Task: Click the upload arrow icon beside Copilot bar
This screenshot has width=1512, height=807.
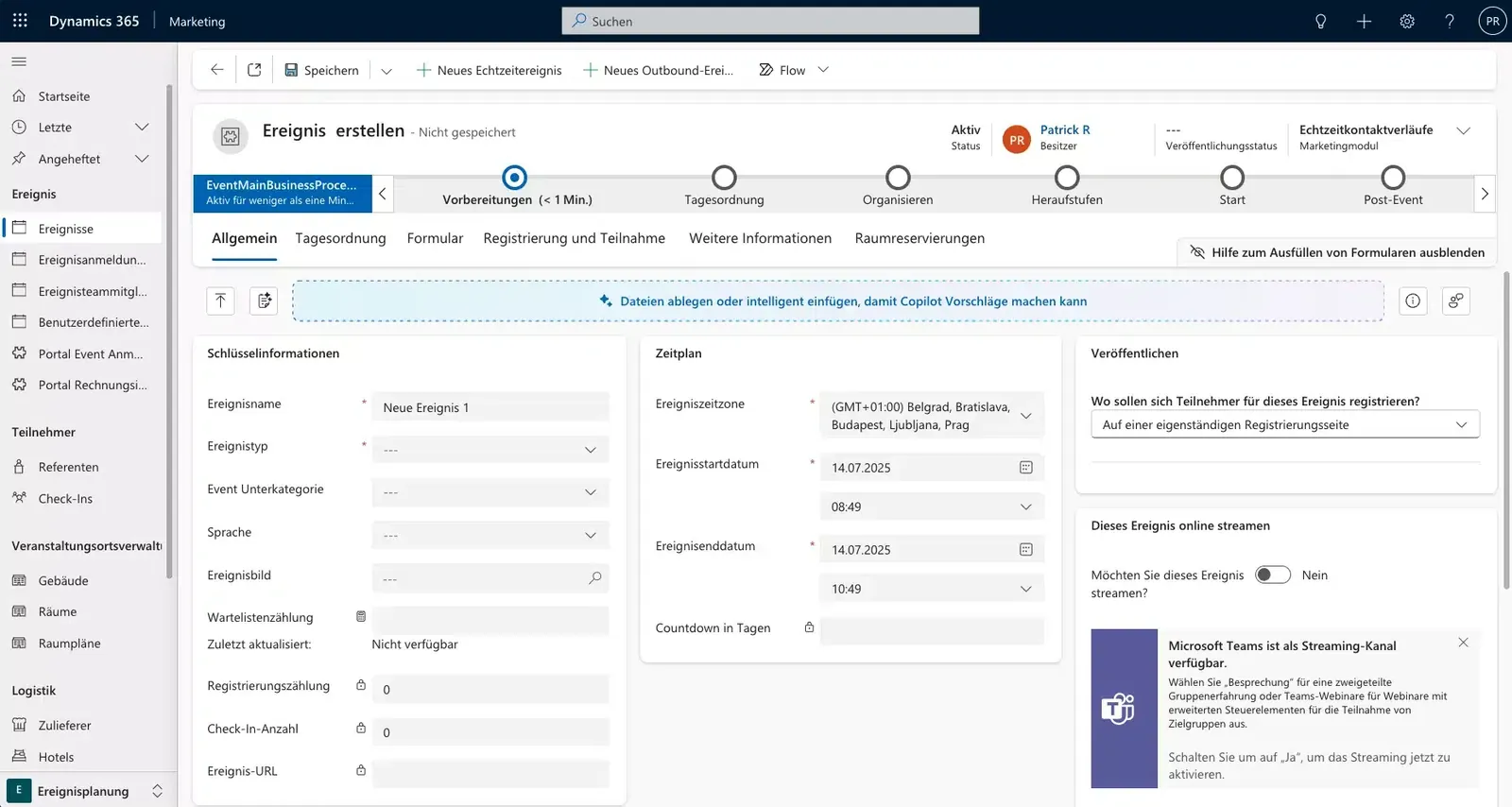Action: (220, 300)
